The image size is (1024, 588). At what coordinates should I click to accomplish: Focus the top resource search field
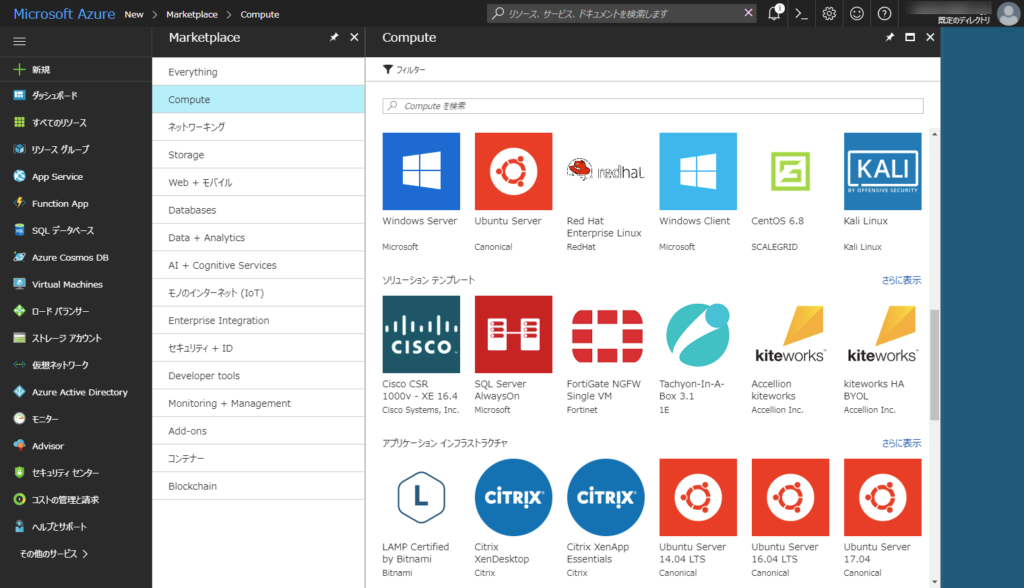[622, 13]
